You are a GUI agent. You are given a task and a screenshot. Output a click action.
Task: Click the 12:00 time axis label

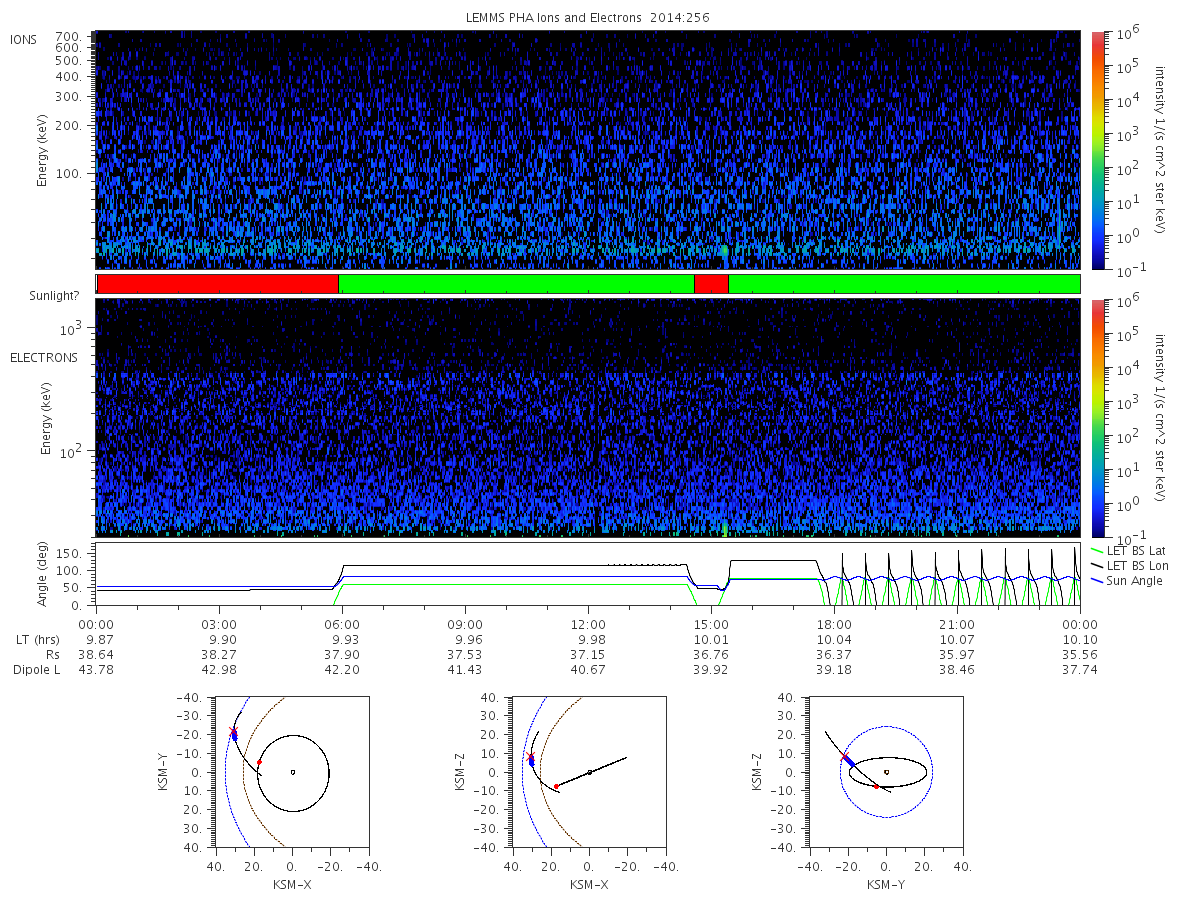[588, 625]
